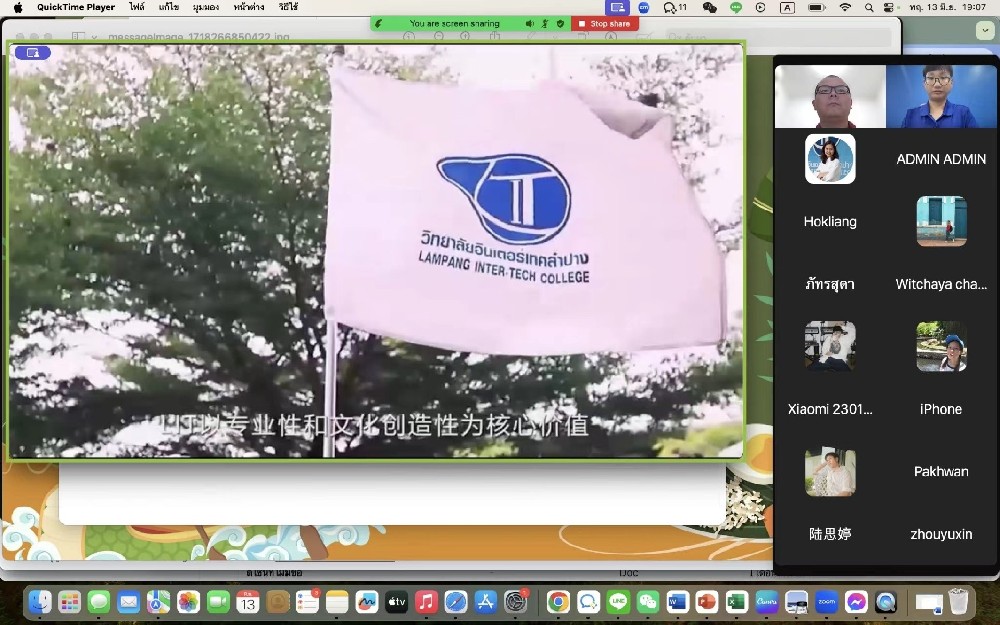Open the Trash in the Dock

pyautogui.click(x=959, y=601)
